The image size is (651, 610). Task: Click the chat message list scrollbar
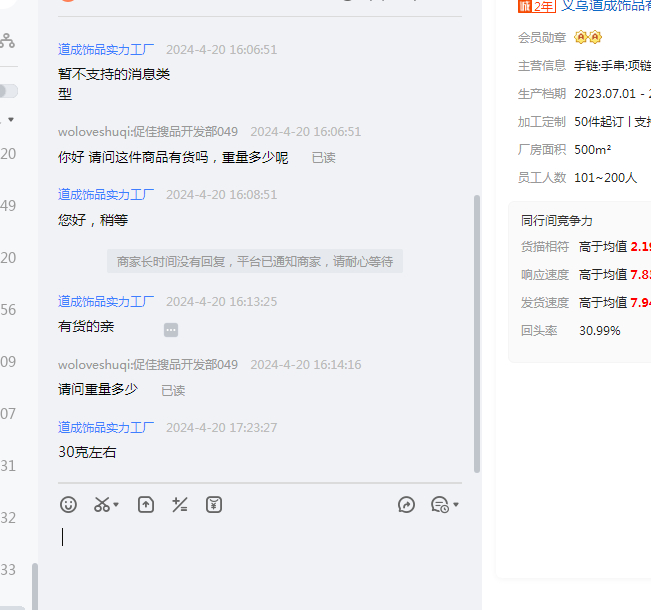coord(477,330)
